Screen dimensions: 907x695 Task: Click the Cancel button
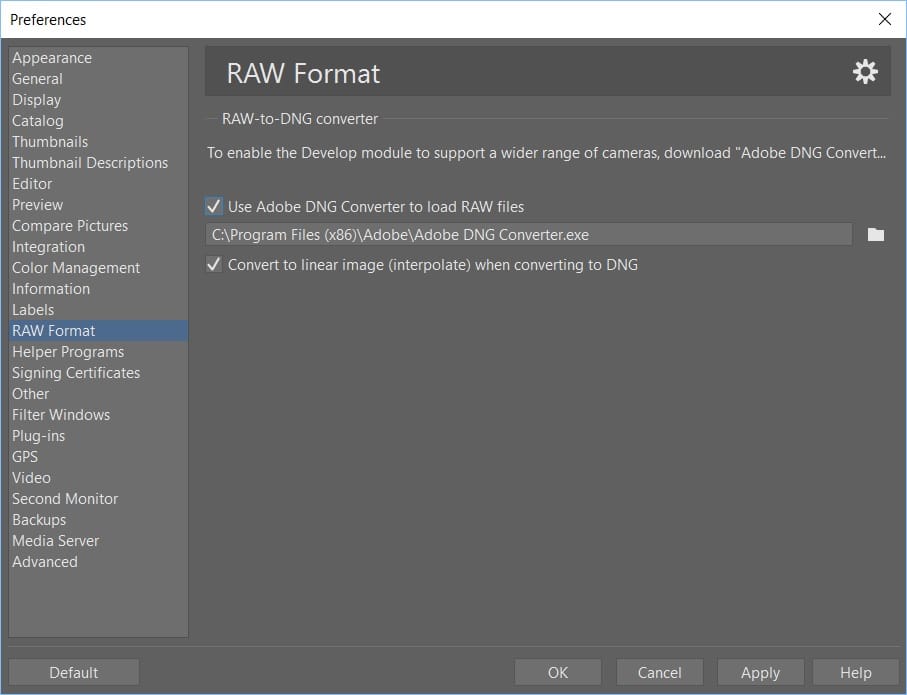(659, 672)
